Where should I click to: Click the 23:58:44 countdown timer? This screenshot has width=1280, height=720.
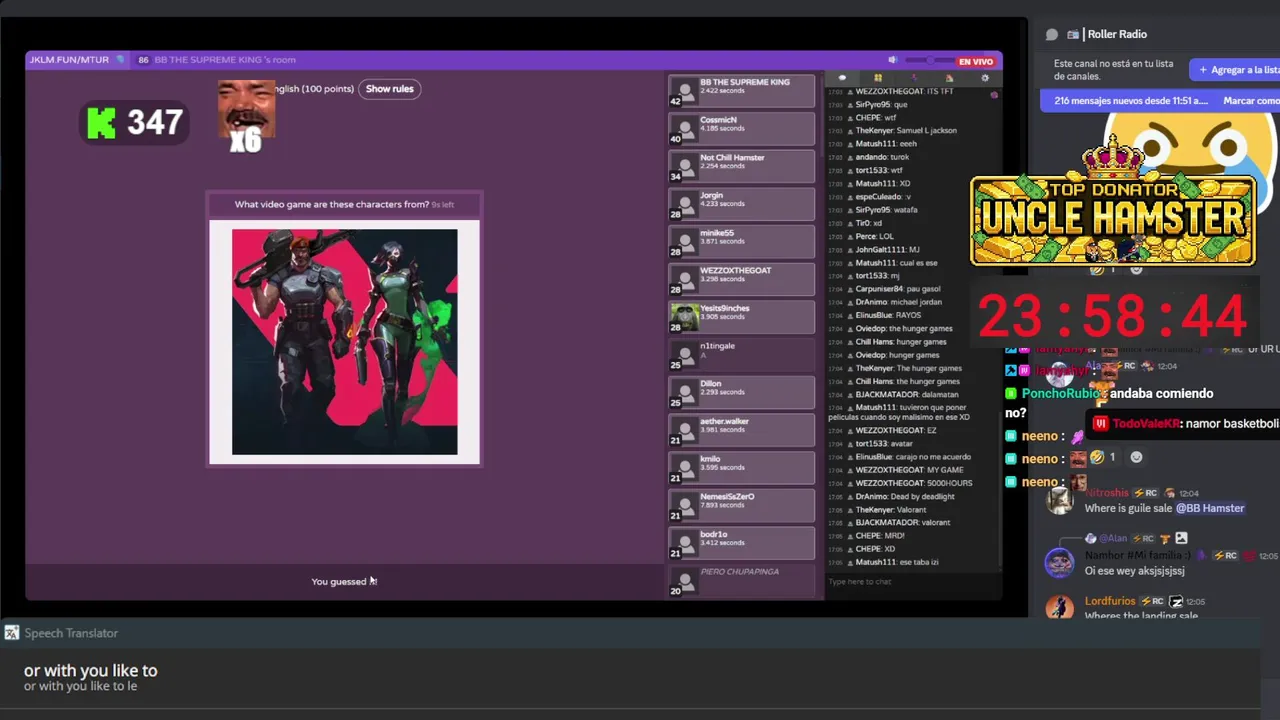[x=1112, y=317]
